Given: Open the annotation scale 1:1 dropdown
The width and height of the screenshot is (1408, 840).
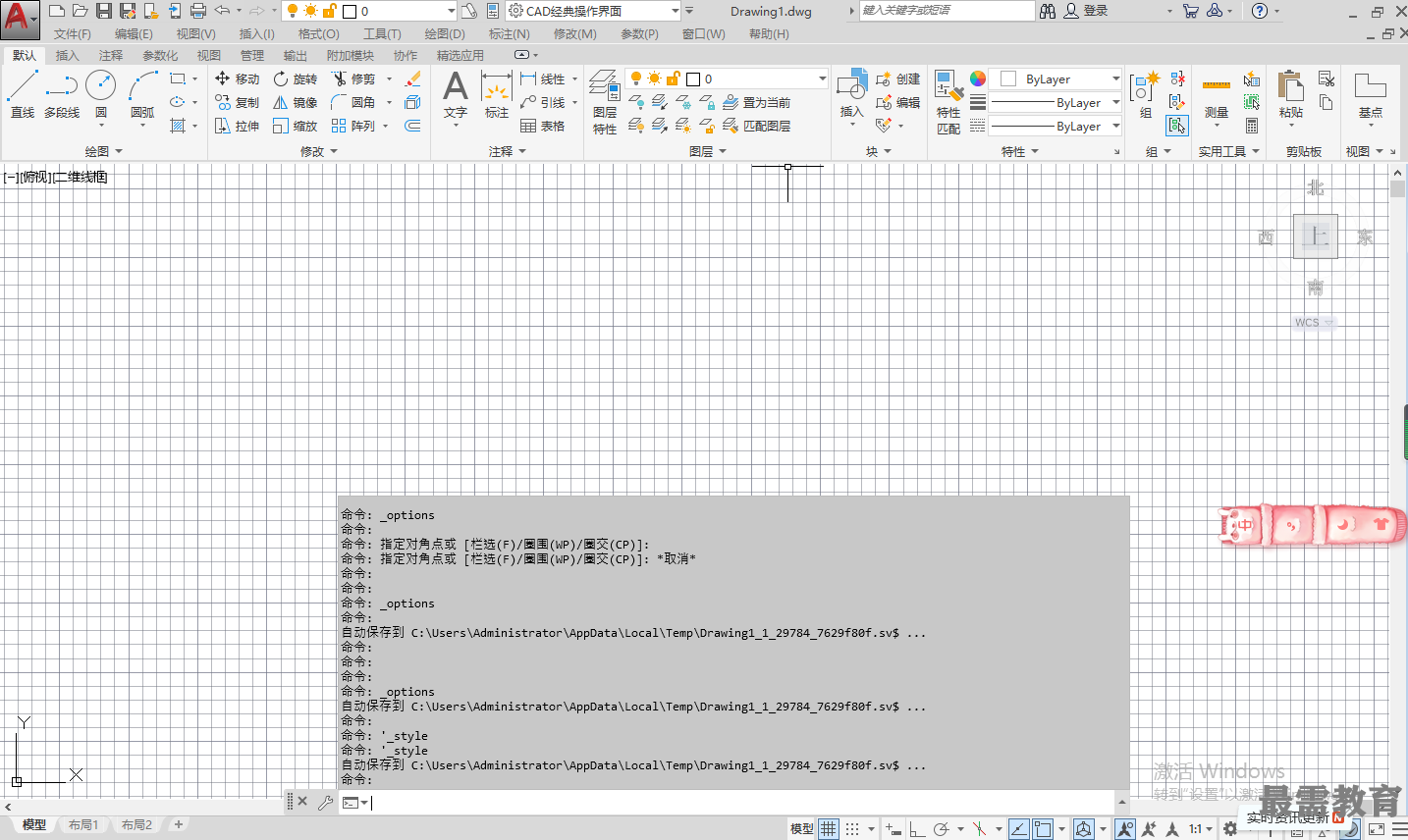Looking at the screenshot, I should point(1200,829).
